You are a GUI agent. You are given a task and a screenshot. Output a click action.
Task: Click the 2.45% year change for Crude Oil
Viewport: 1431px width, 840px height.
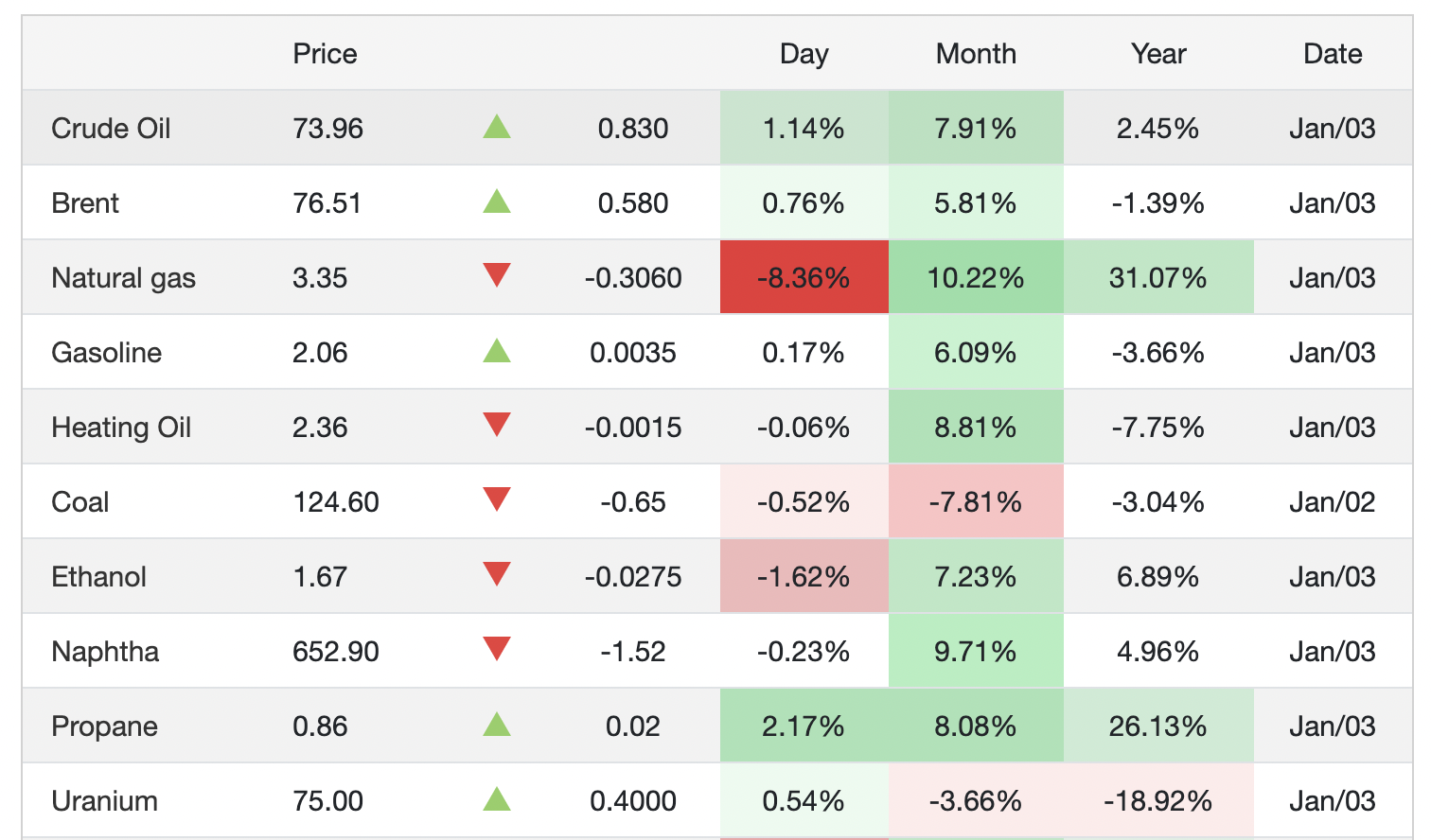[x=1158, y=129]
